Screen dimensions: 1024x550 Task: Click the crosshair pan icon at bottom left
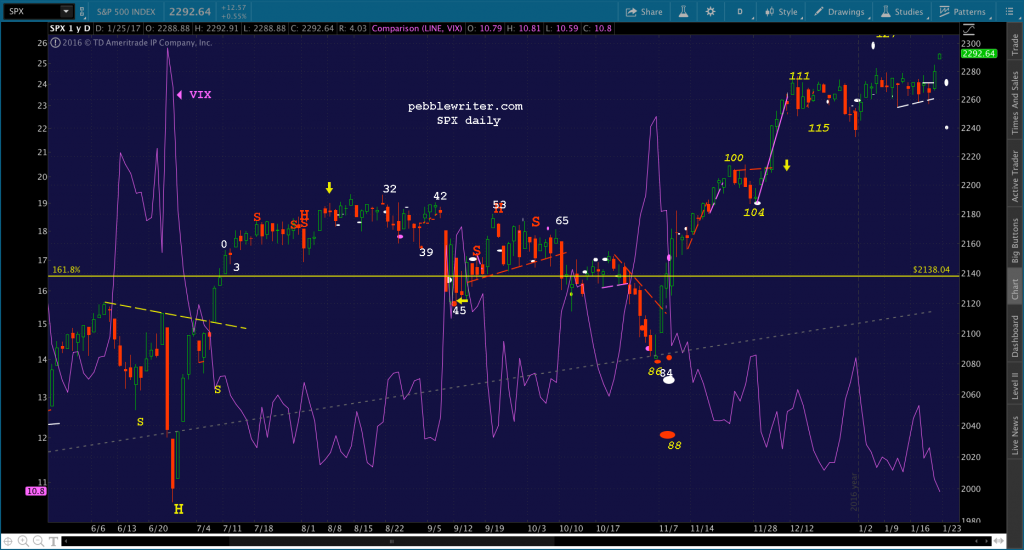coord(8,541)
